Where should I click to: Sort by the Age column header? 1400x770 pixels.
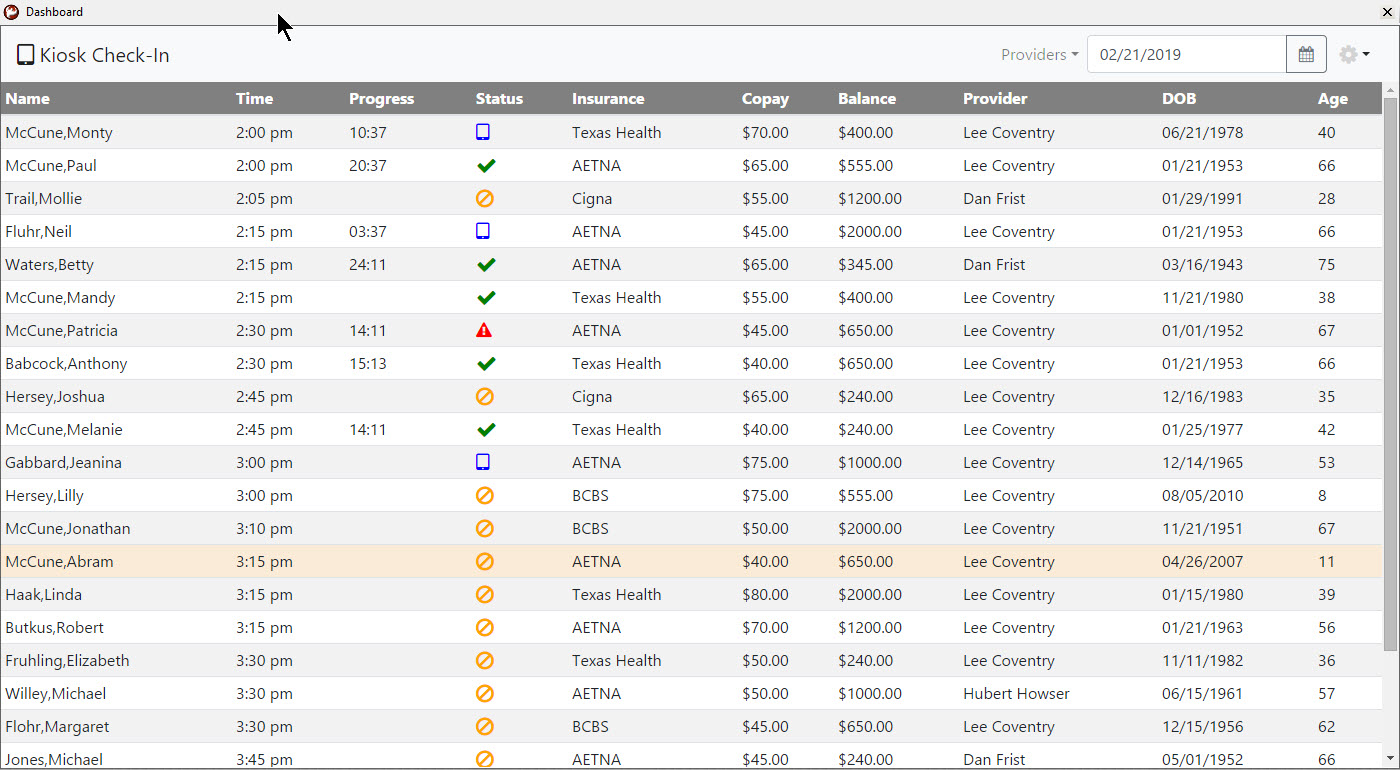(x=1333, y=98)
